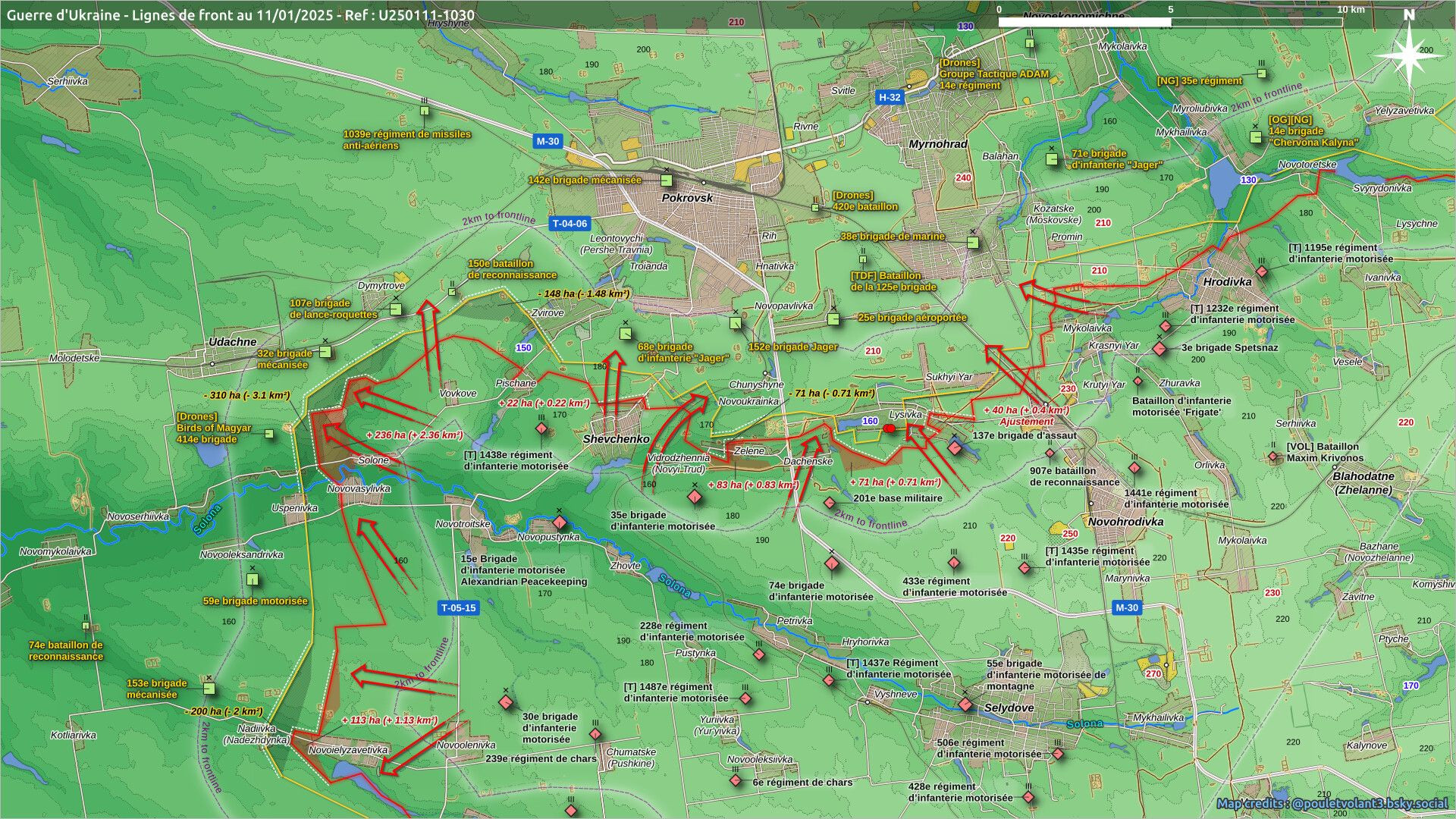
Task: Click the 71e brigade Jager unit square
Action: point(1052,159)
